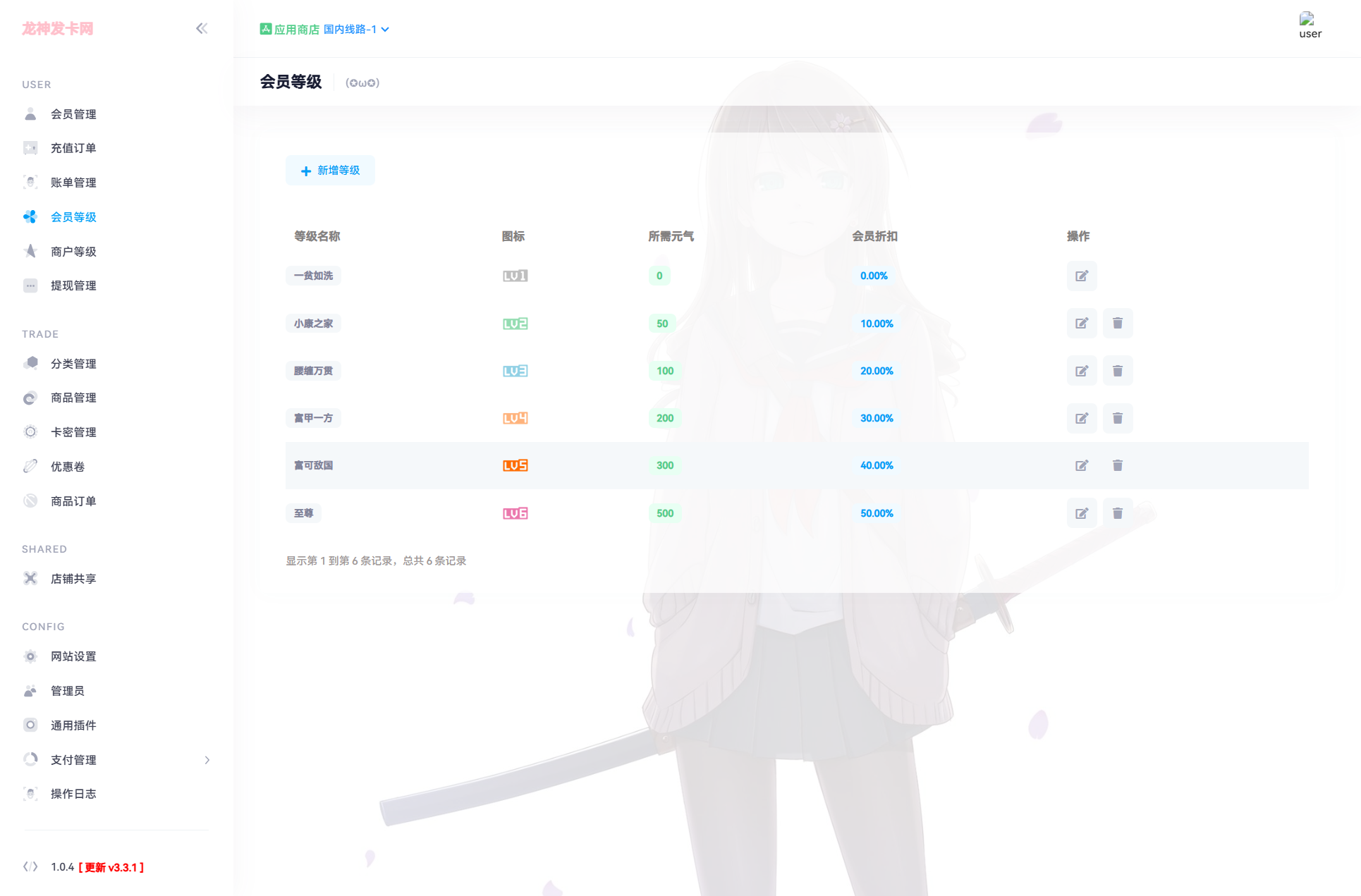Delete the 至尊 level using trash icon

pos(1118,513)
